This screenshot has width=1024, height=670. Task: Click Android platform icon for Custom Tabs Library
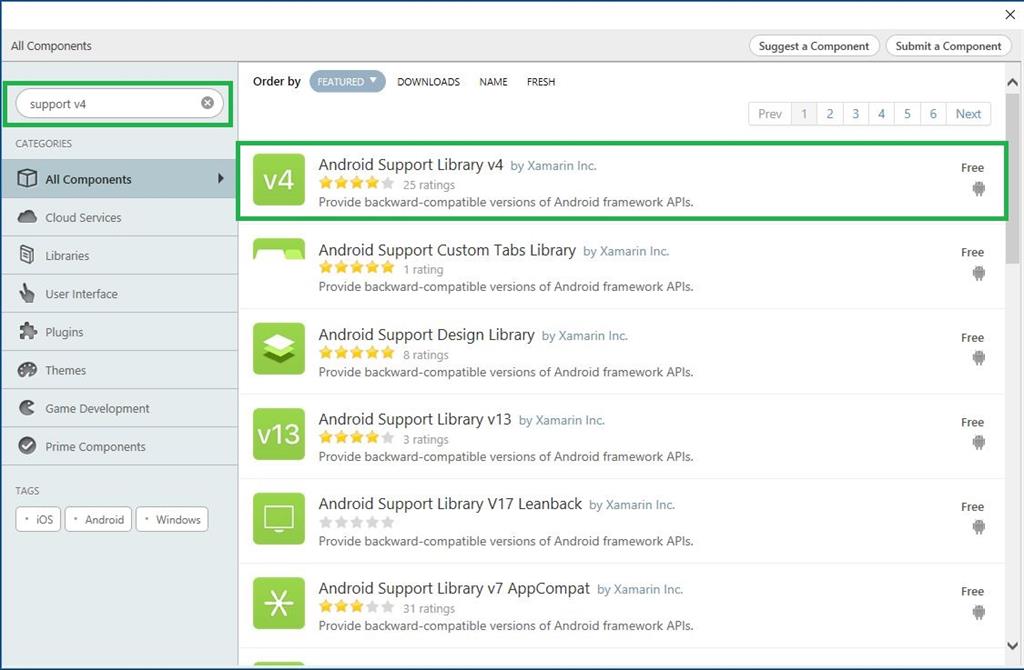pyautogui.click(x=978, y=273)
